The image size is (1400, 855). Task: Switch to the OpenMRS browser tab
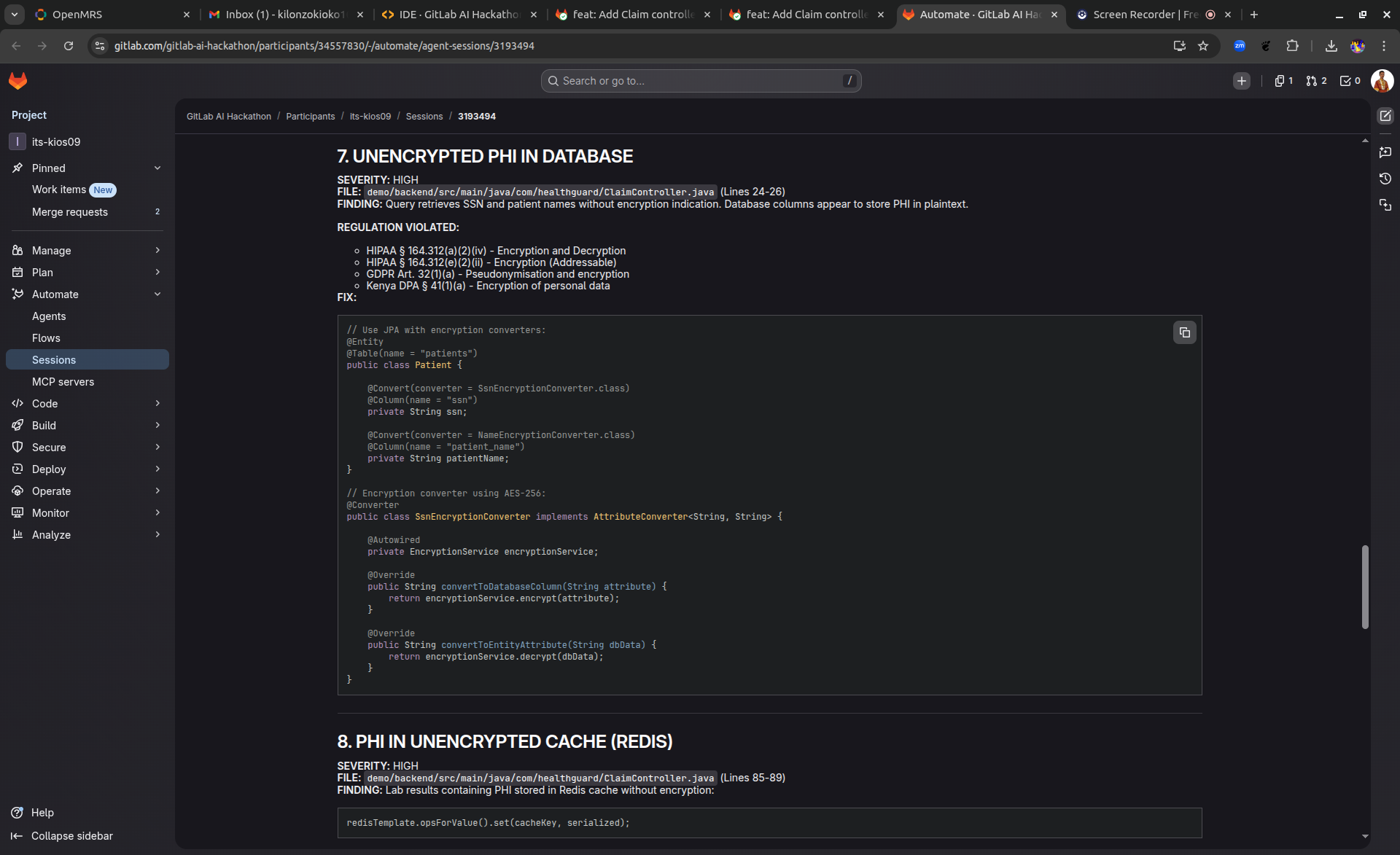pyautogui.click(x=102, y=15)
